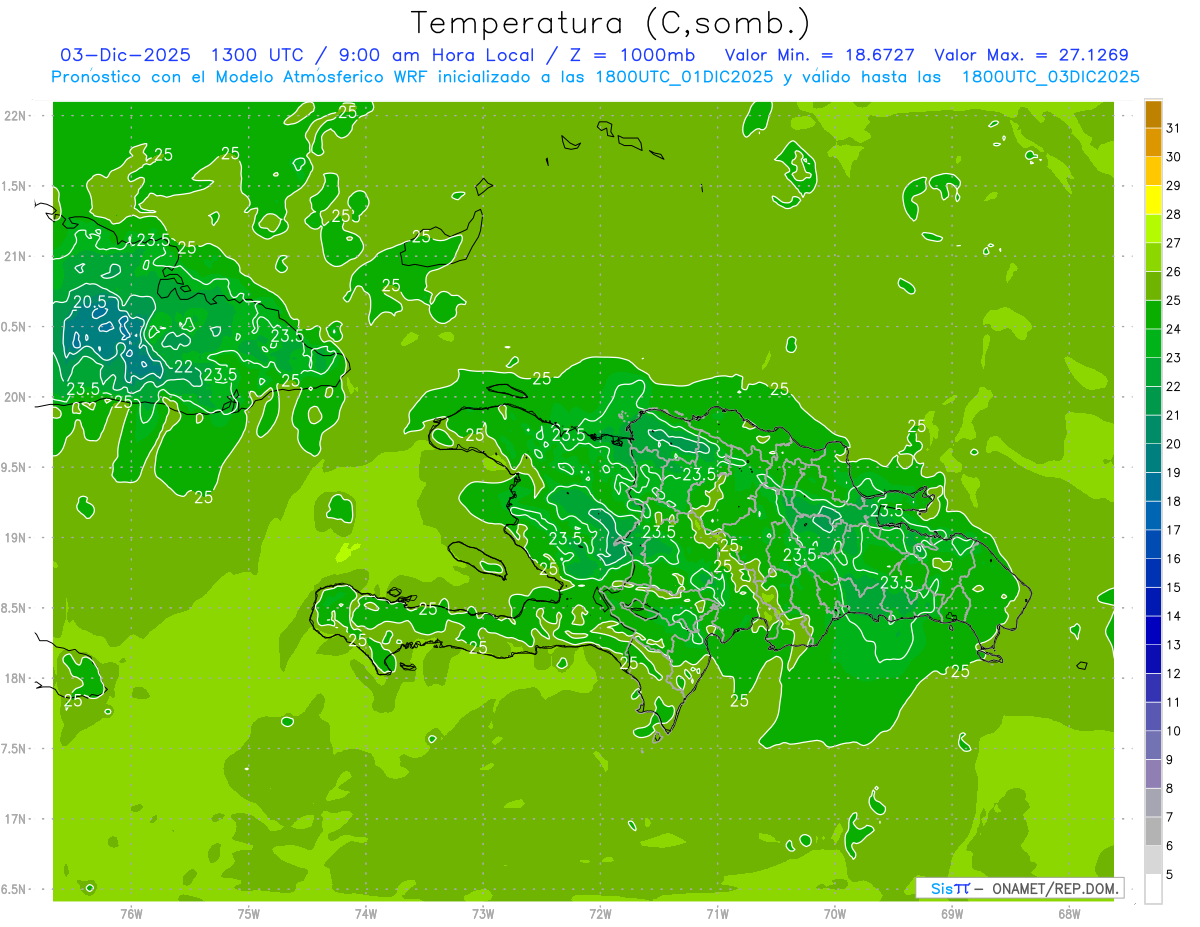
Task: Click the "27" colorbar scale label
Action: point(1174,243)
